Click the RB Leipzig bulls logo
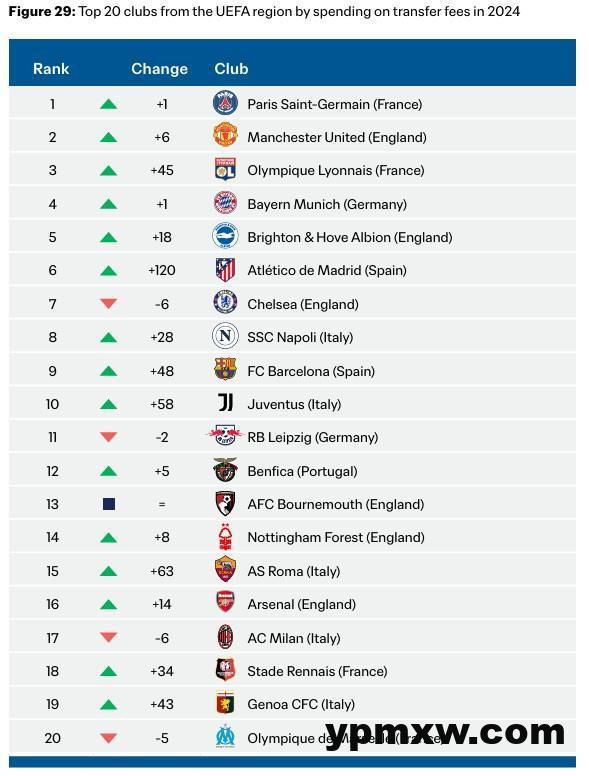 click(225, 436)
